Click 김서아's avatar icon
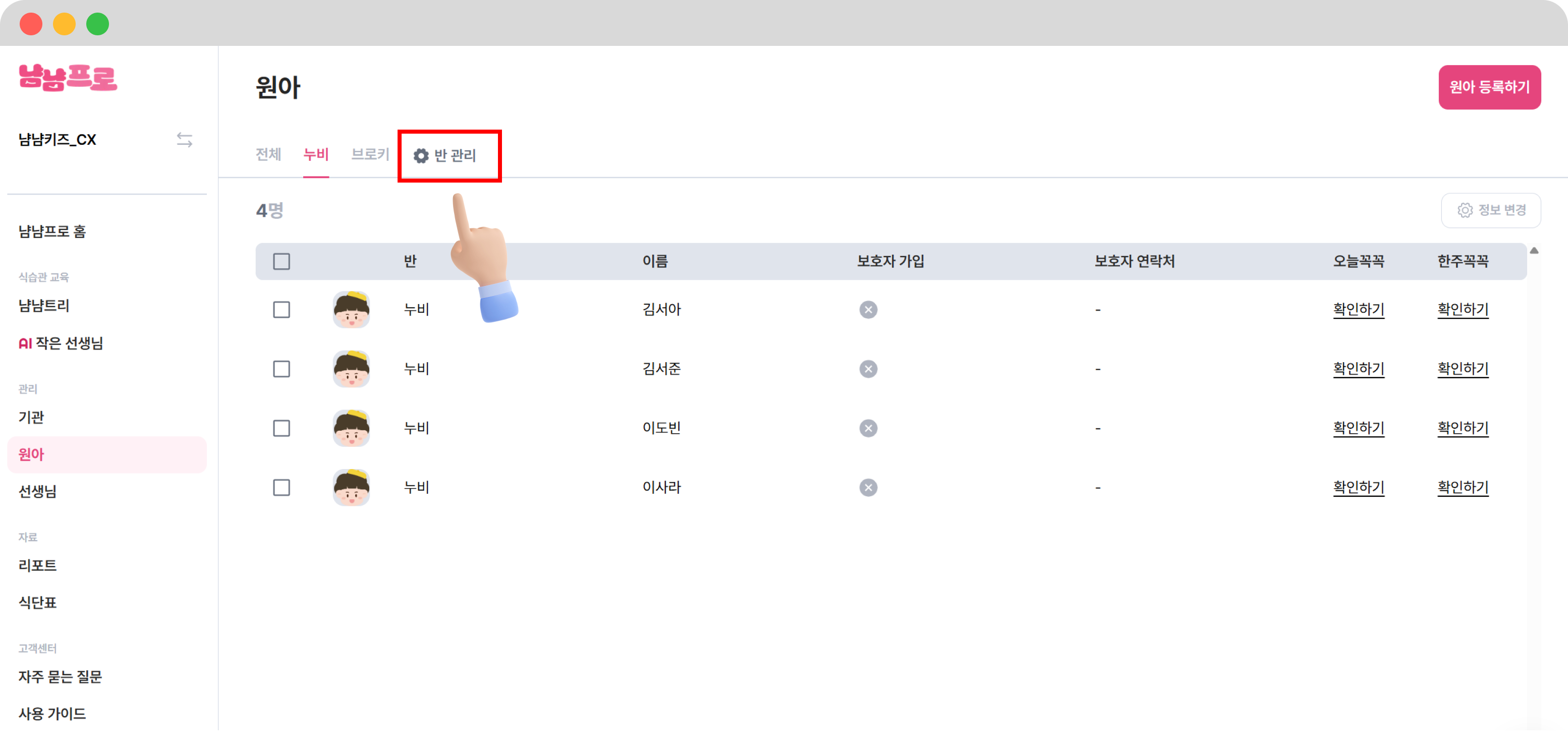The width and height of the screenshot is (1568, 756). pyautogui.click(x=351, y=310)
